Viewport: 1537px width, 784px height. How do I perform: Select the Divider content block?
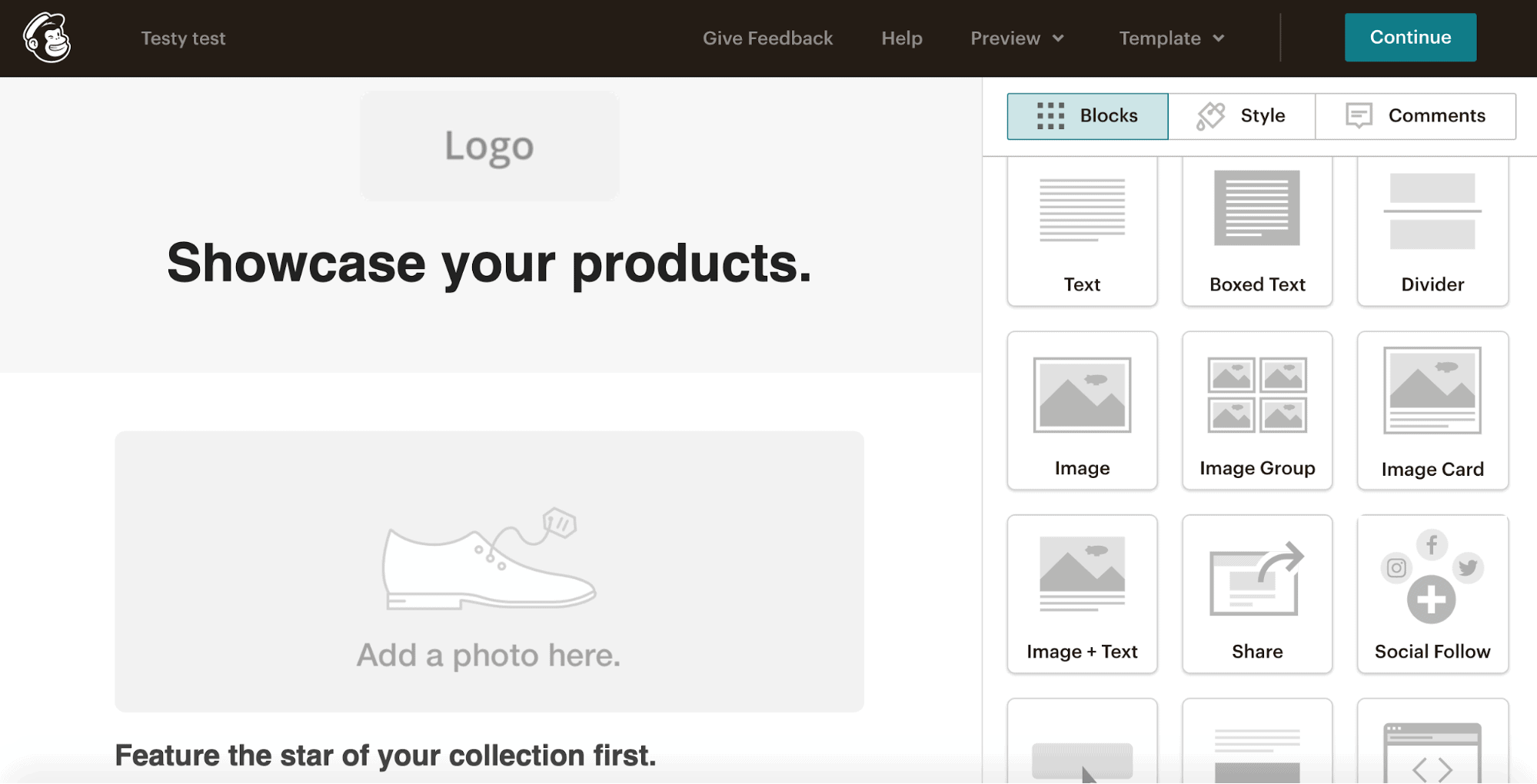pos(1432,231)
